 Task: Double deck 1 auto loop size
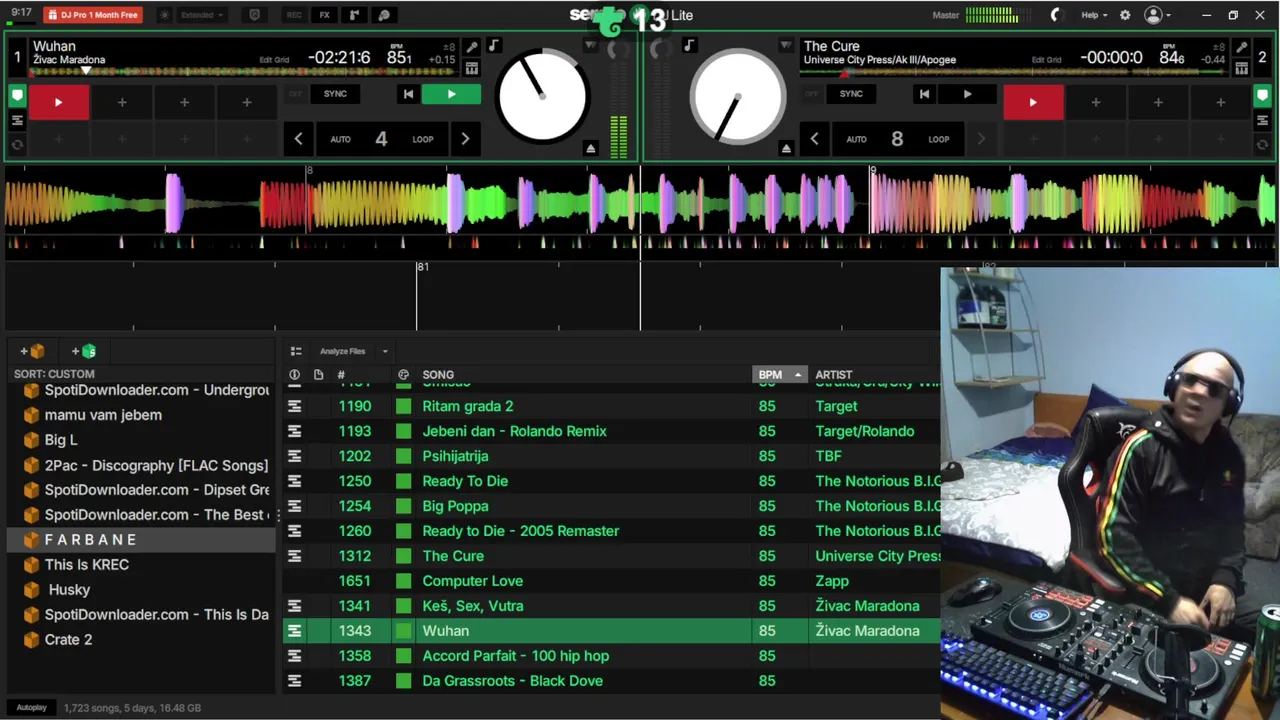465,139
